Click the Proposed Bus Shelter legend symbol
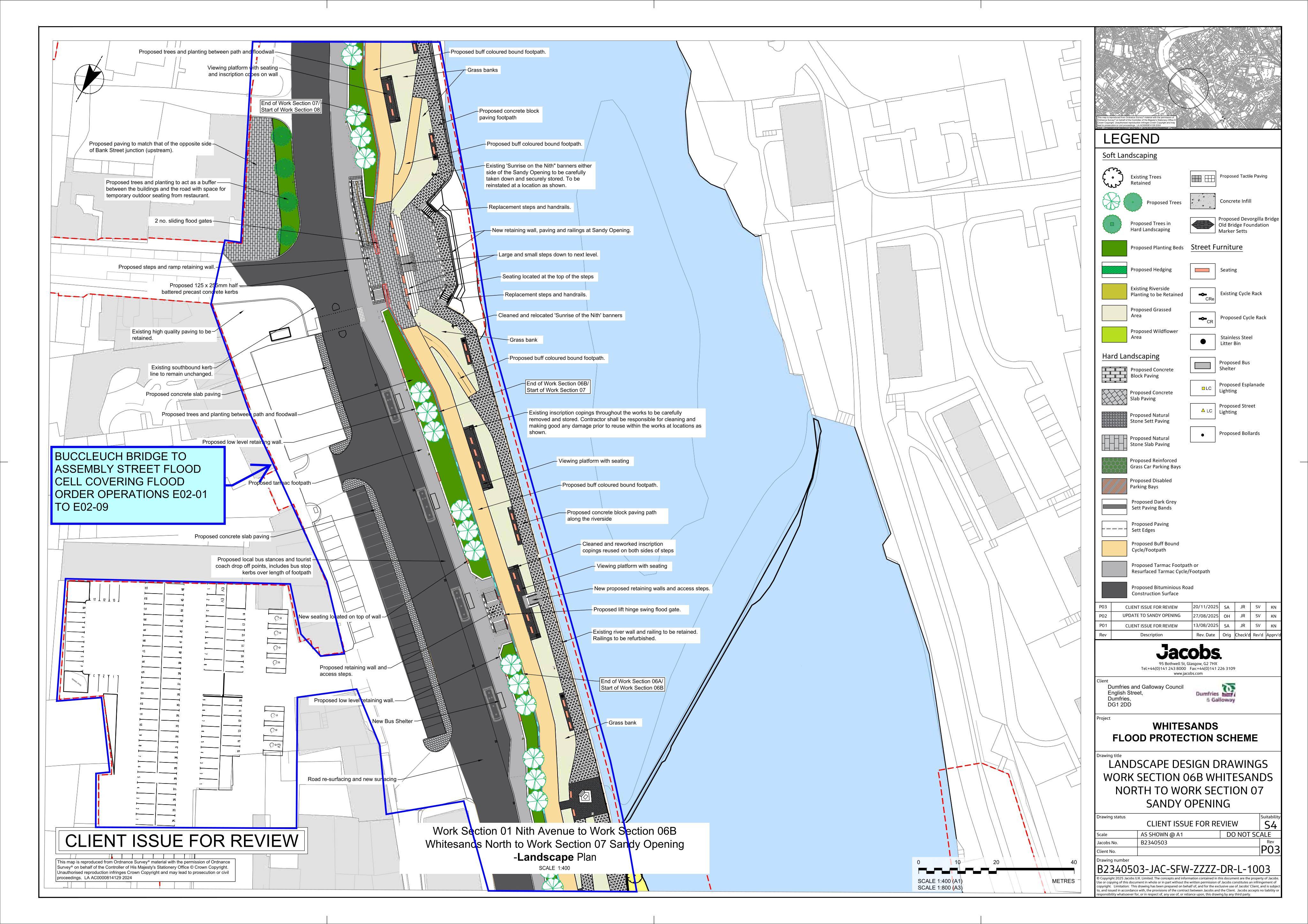The image size is (1308, 924). [1202, 365]
